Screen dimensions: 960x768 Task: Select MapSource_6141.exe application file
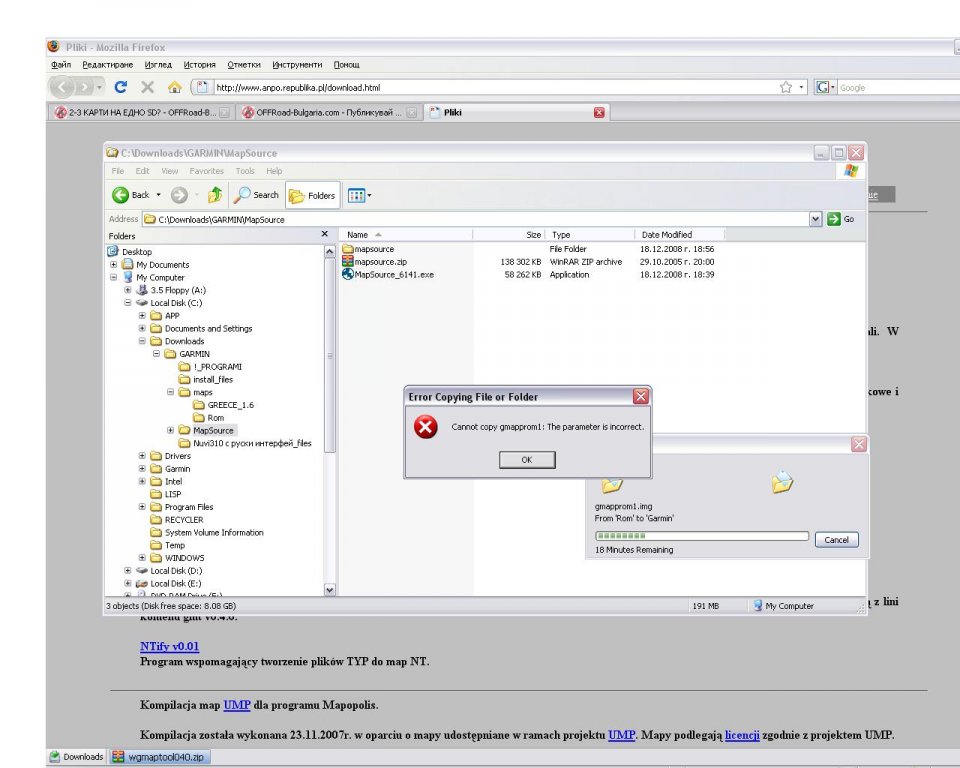(388, 274)
